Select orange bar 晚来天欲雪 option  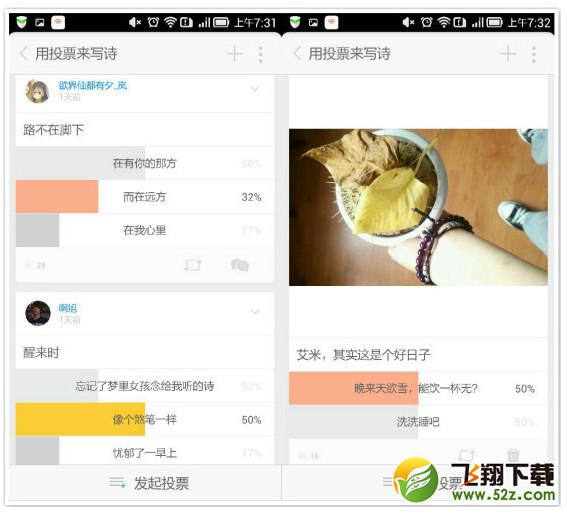click(418, 388)
